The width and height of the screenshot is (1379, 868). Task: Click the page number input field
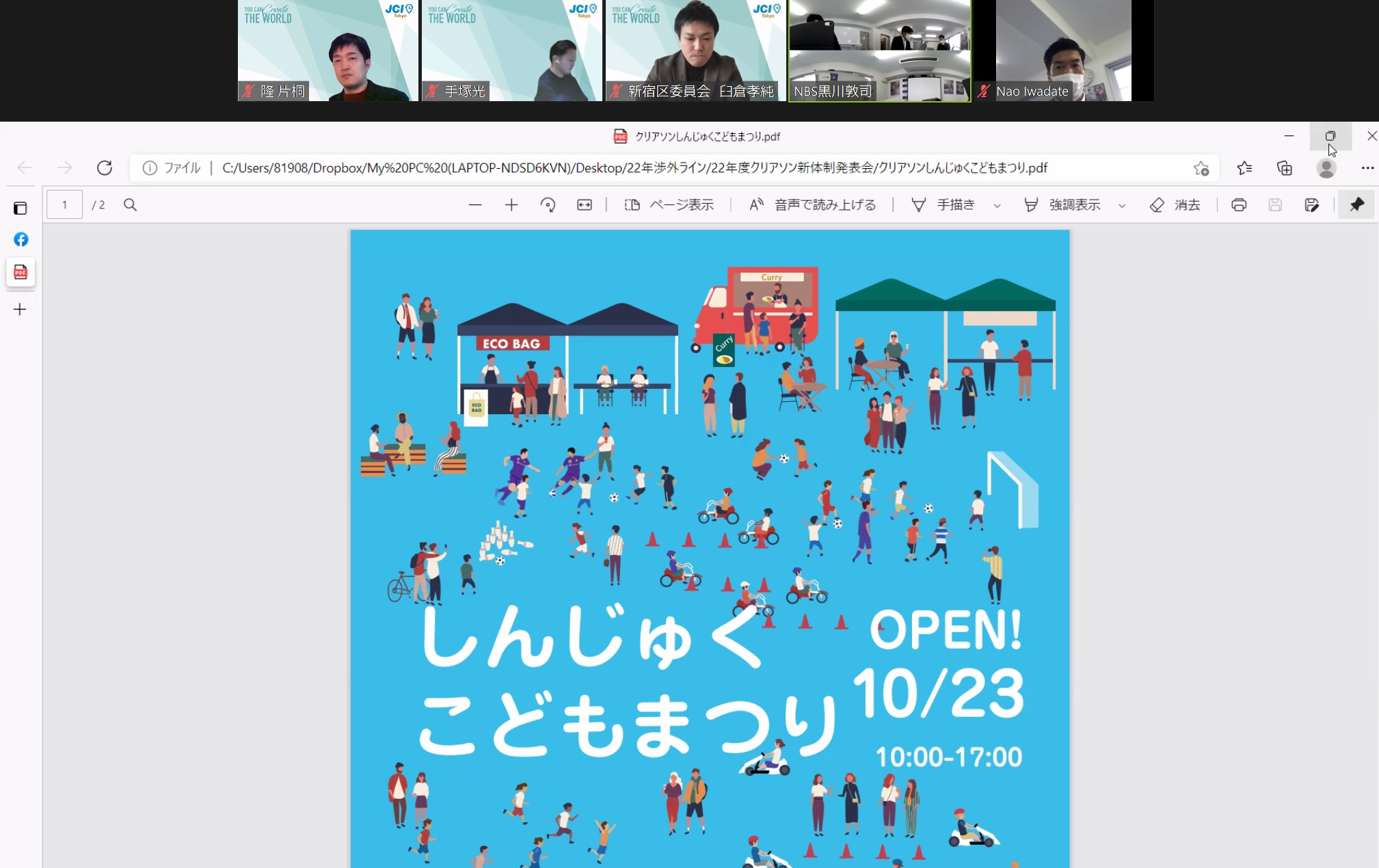[65, 205]
